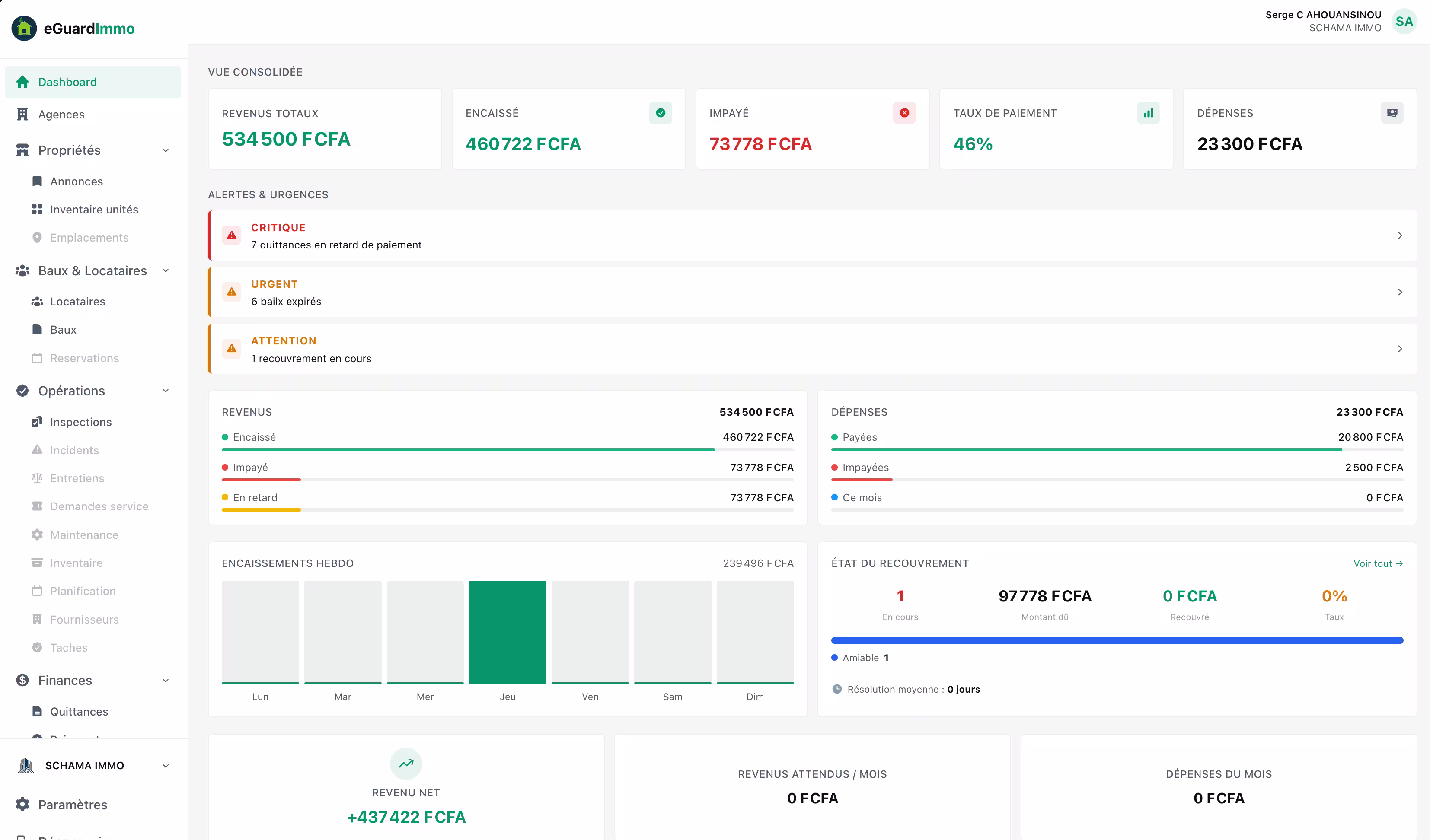
Task: Click the green checkmark icon on Encaissé card
Action: pyautogui.click(x=661, y=113)
